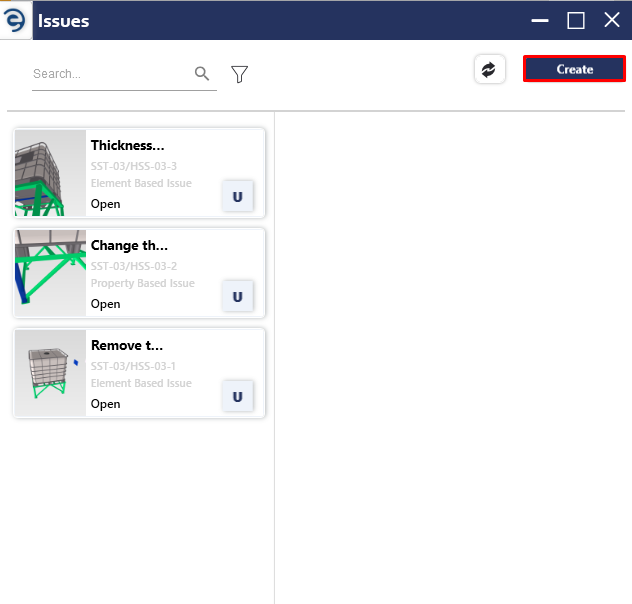Screen dimensions: 632x604
Task: Open the filter funnel icon
Action: 239,74
